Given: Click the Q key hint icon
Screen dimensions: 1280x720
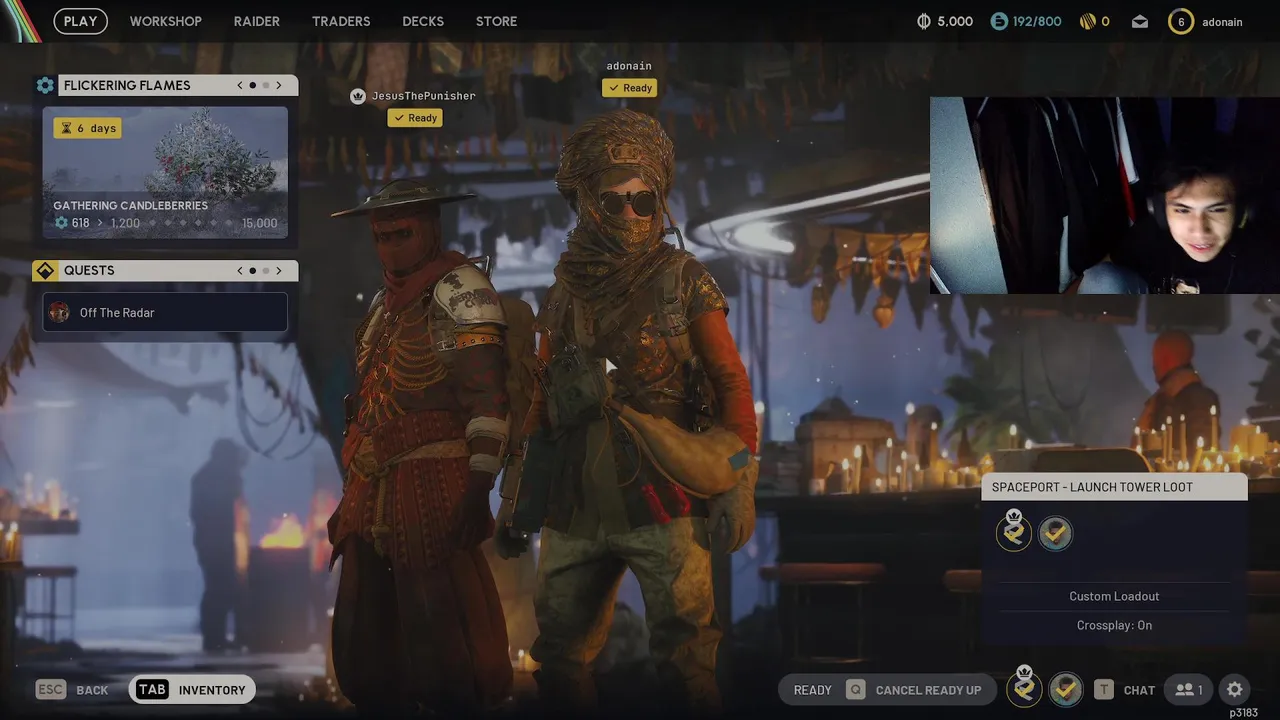Looking at the screenshot, I should pos(855,689).
